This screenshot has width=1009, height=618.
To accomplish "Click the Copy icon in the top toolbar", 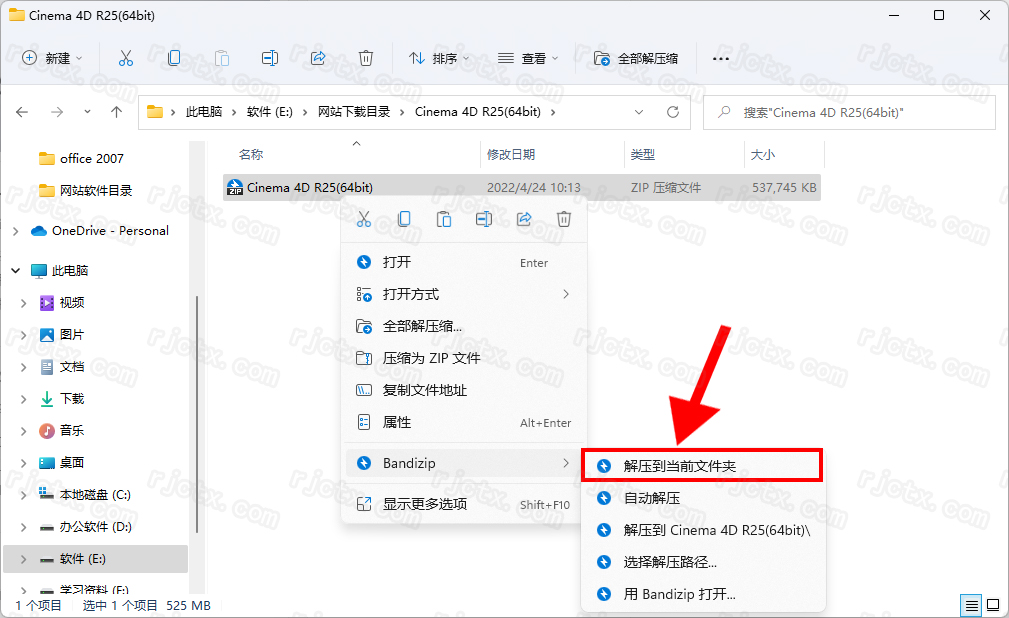I will (x=174, y=58).
